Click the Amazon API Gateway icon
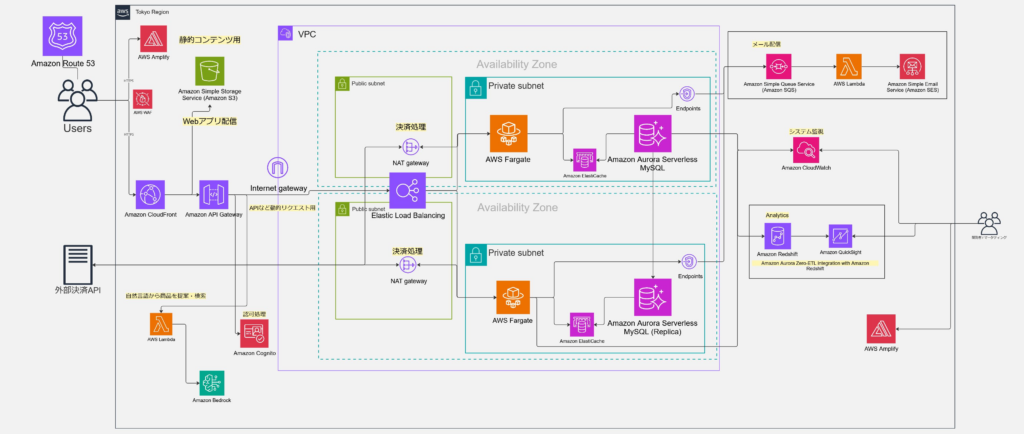This screenshot has width=1024, height=434. pos(214,195)
